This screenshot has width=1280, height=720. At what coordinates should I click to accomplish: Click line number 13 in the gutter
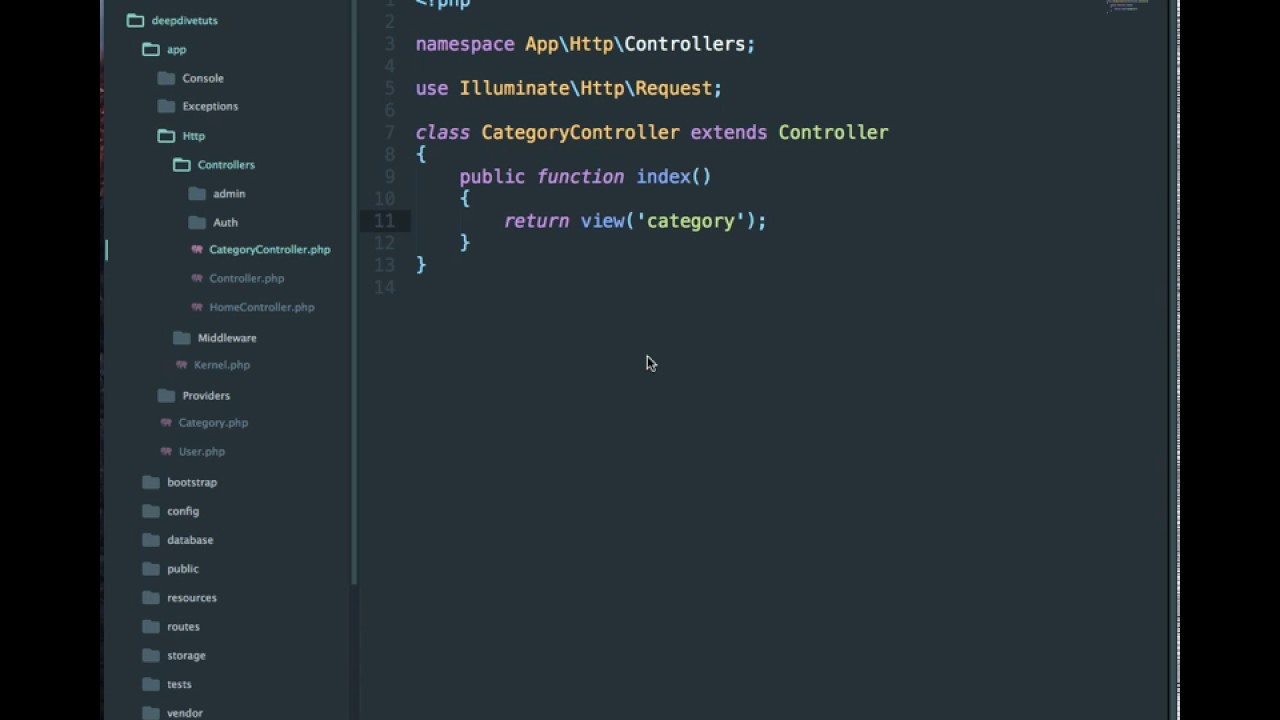point(384,265)
